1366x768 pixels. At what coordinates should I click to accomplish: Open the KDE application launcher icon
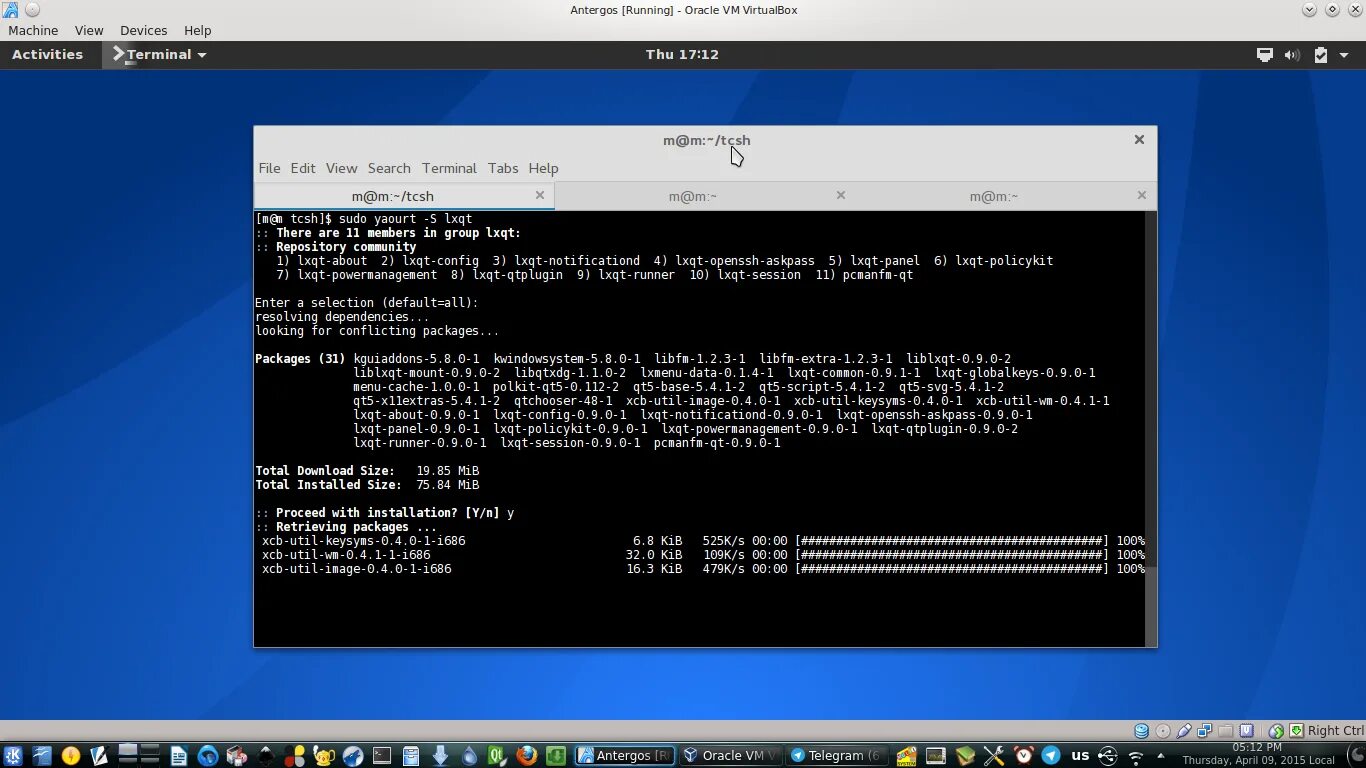pyautogui.click(x=12, y=756)
